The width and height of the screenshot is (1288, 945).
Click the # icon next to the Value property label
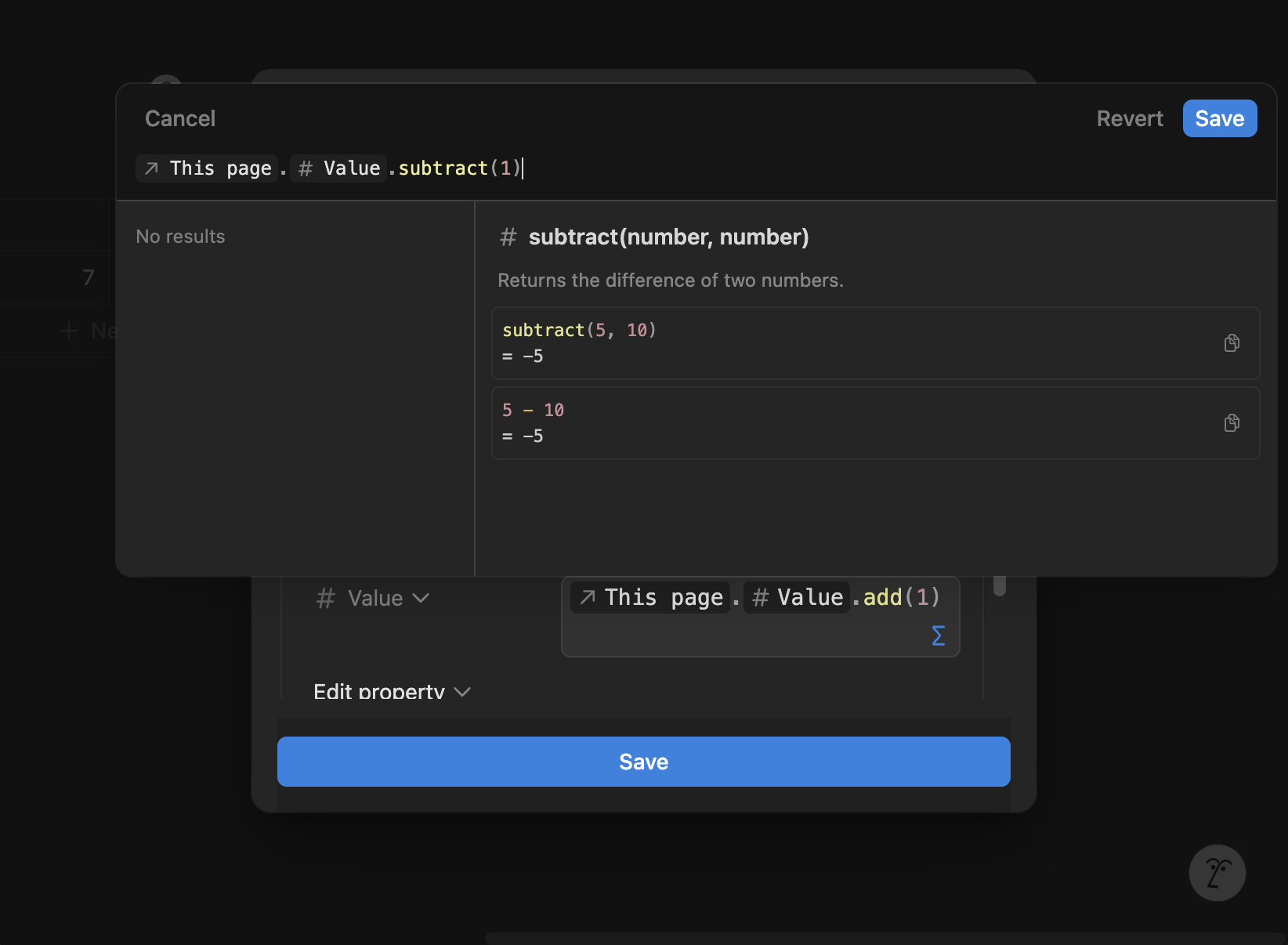pos(326,598)
